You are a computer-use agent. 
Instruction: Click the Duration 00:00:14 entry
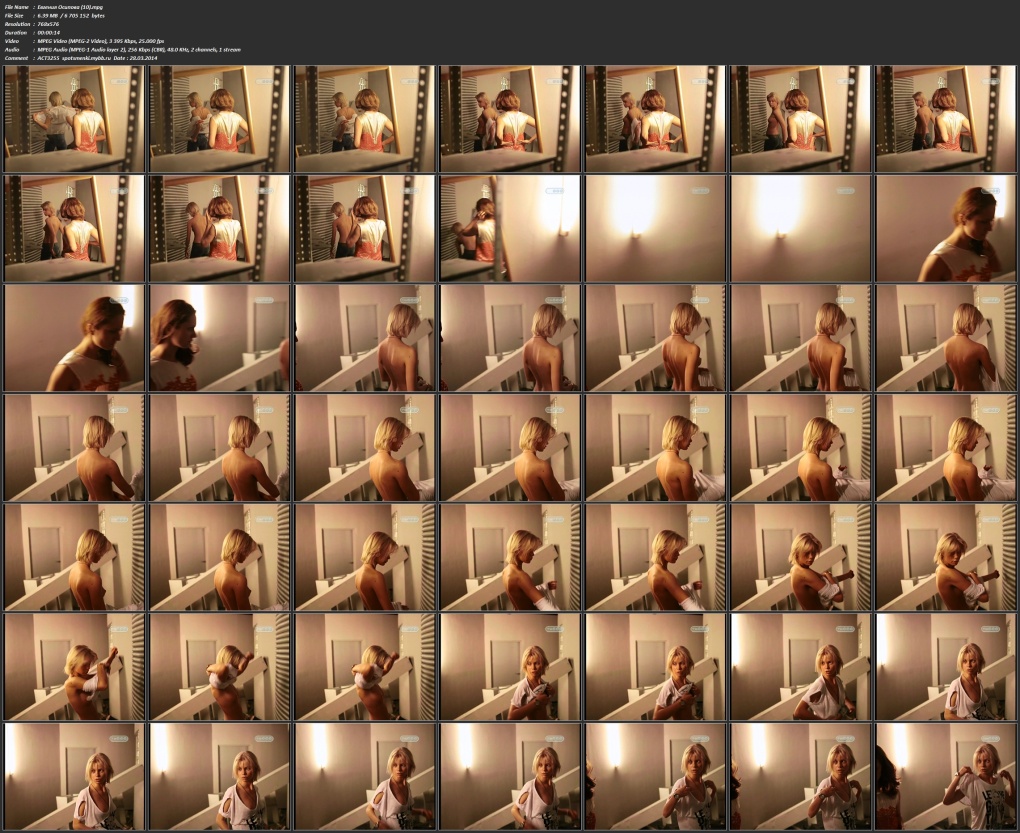[x=50, y=32]
